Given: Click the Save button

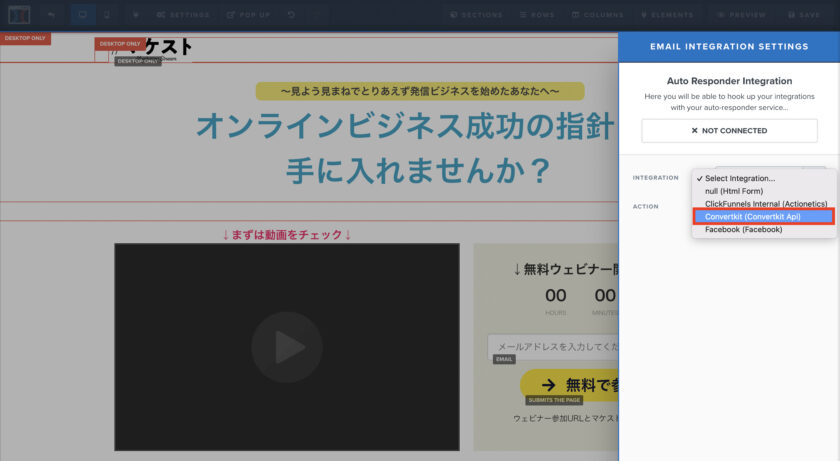Looking at the screenshot, I should (804, 15).
